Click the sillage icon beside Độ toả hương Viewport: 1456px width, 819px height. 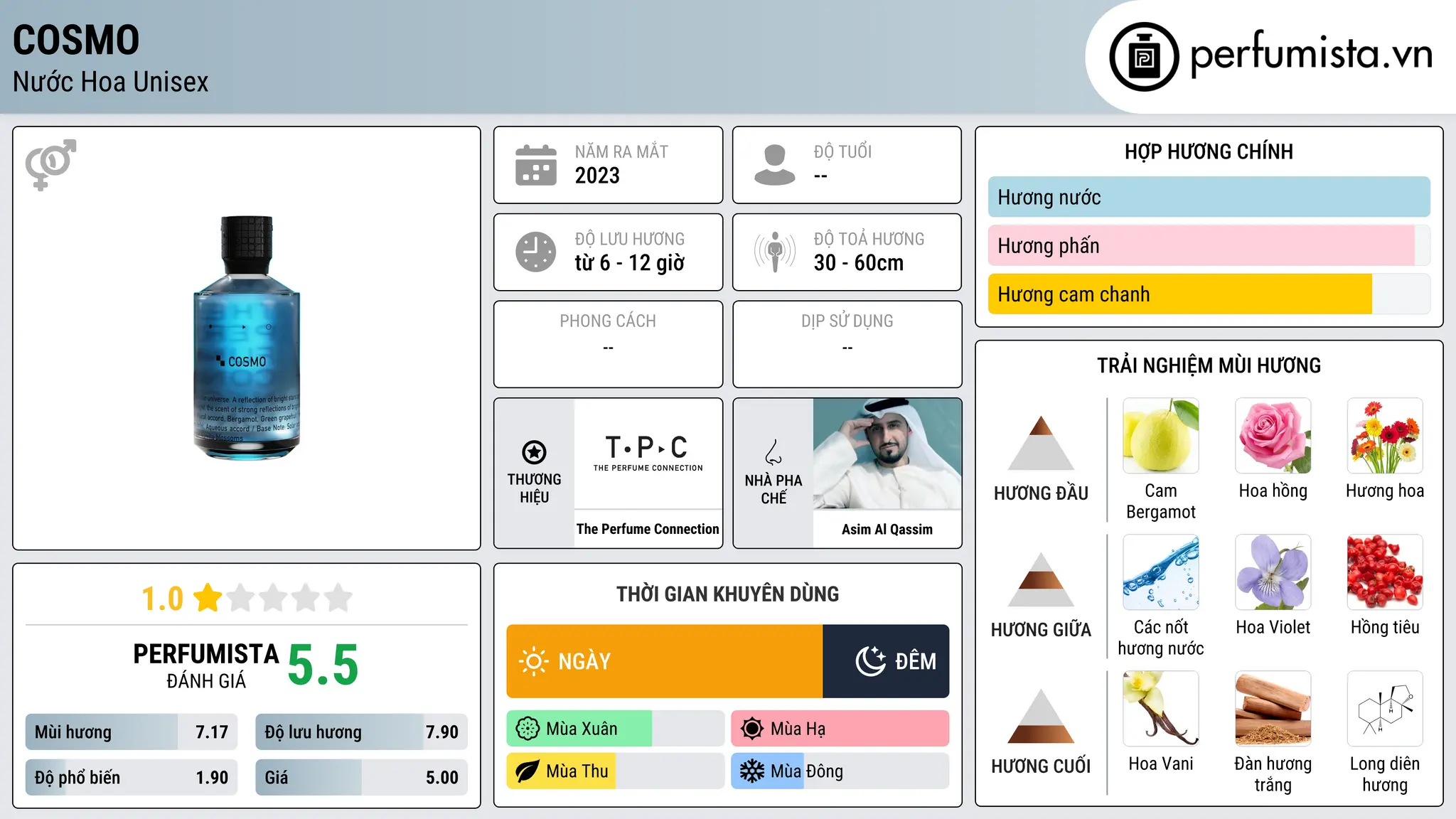click(x=774, y=252)
